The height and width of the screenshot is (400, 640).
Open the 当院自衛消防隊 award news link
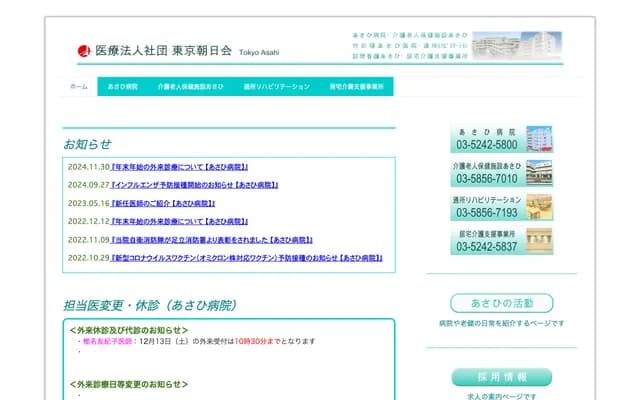212,239
